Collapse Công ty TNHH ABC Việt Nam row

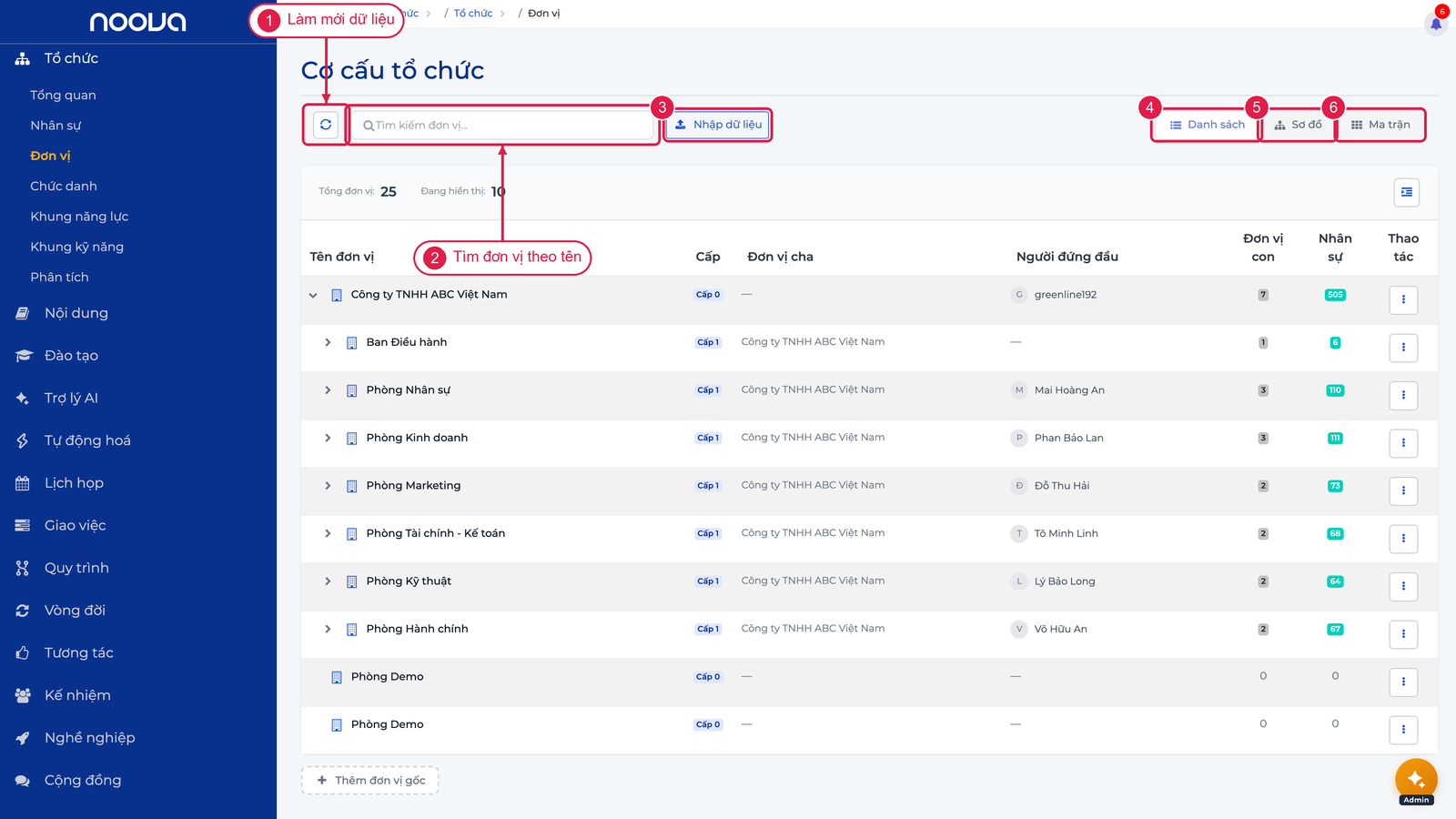point(313,295)
